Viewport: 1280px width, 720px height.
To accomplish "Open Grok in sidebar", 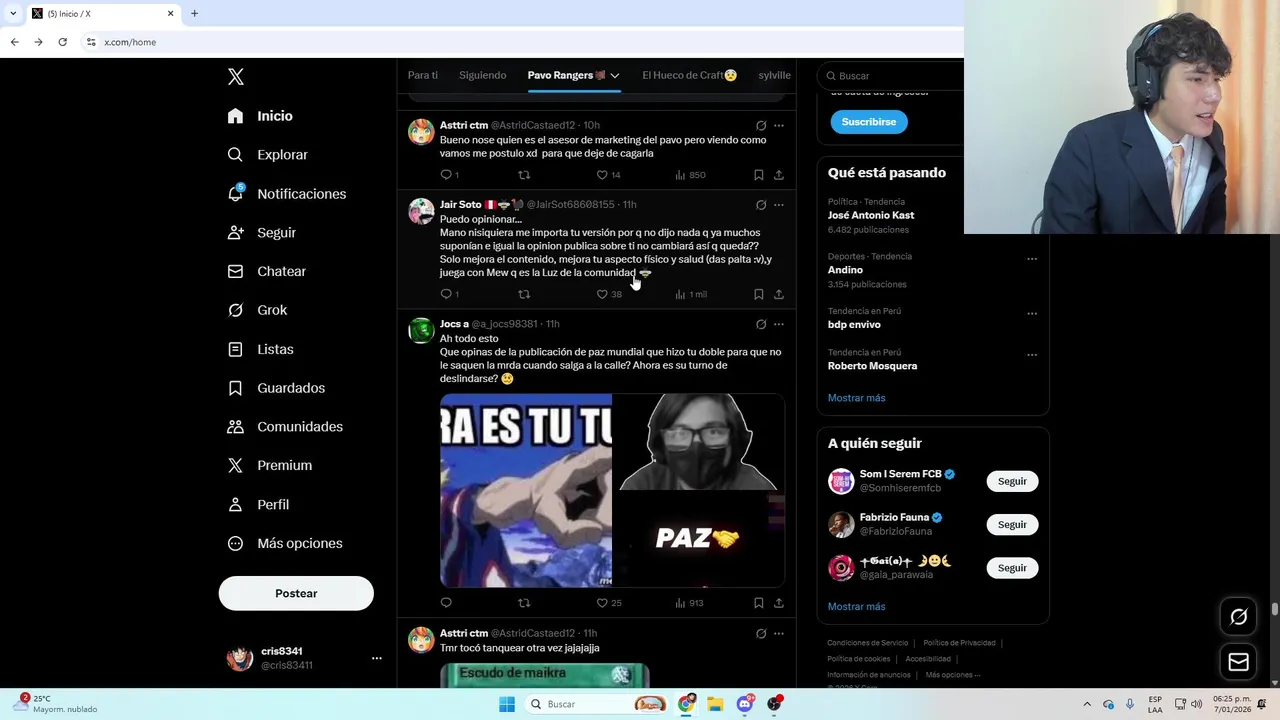I will tap(257, 310).
